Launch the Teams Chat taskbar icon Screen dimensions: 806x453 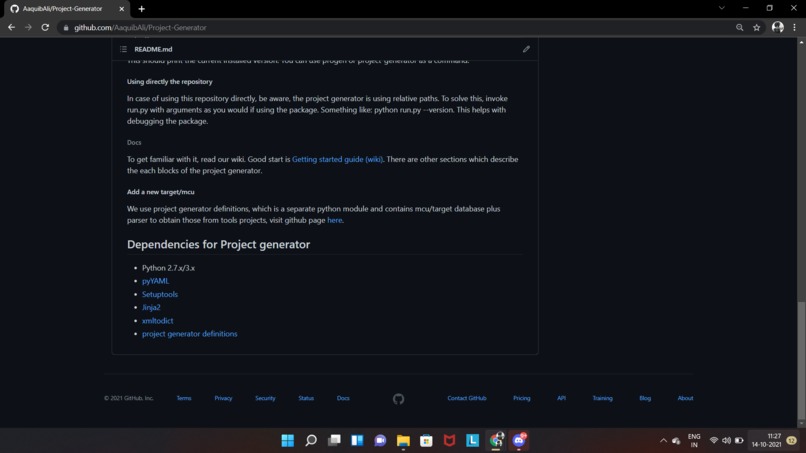(380, 441)
